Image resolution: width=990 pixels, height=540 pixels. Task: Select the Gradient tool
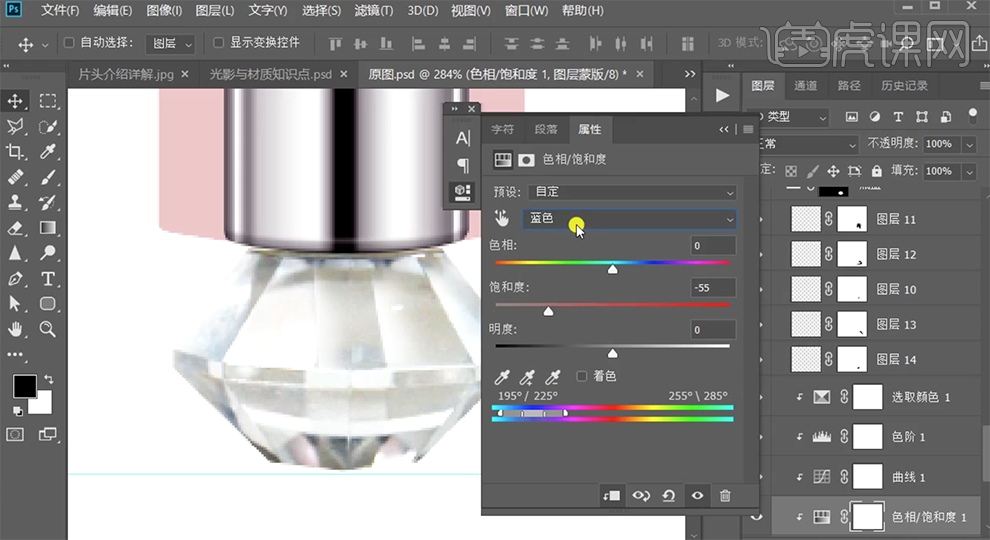click(48, 228)
